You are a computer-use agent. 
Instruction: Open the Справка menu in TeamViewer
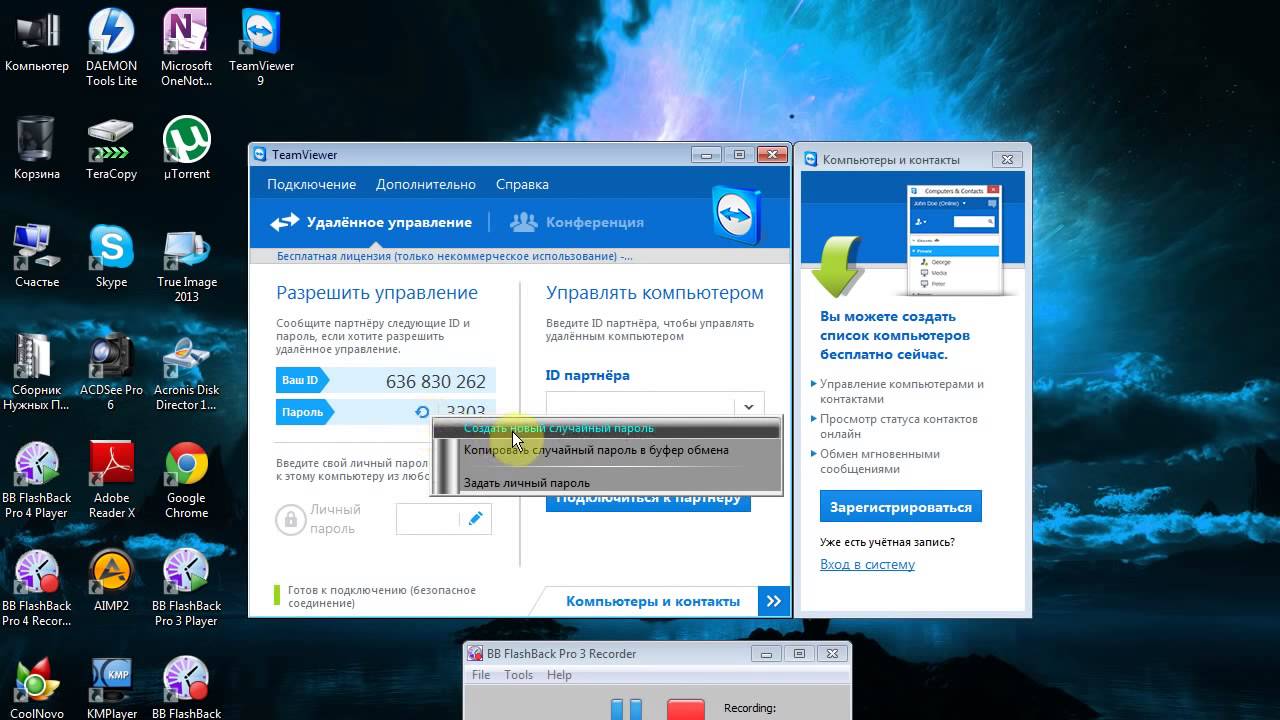click(x=522, y=184)
